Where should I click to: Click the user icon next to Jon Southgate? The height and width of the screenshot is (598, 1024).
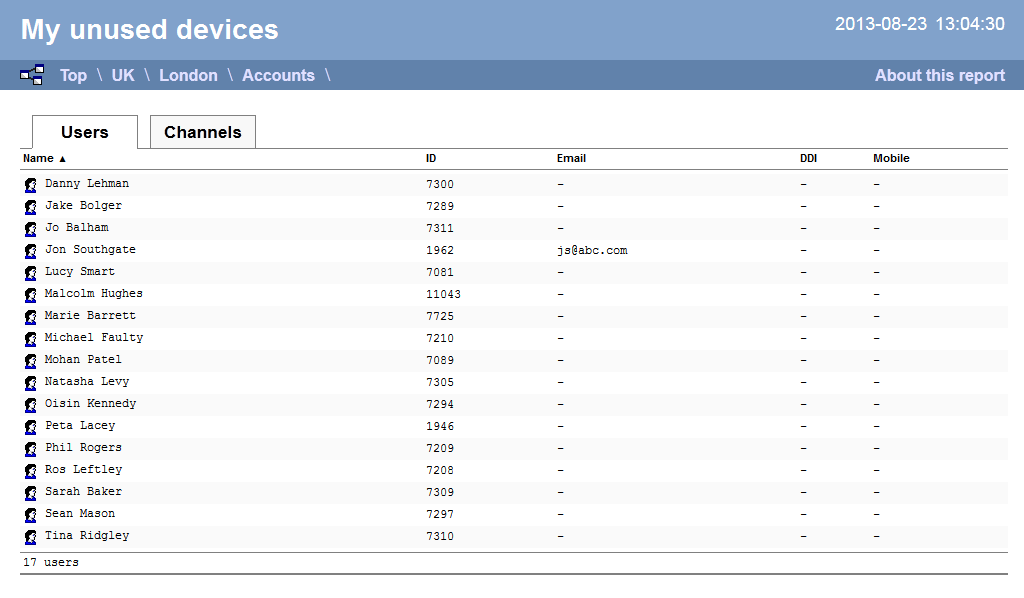click(29, 250)
